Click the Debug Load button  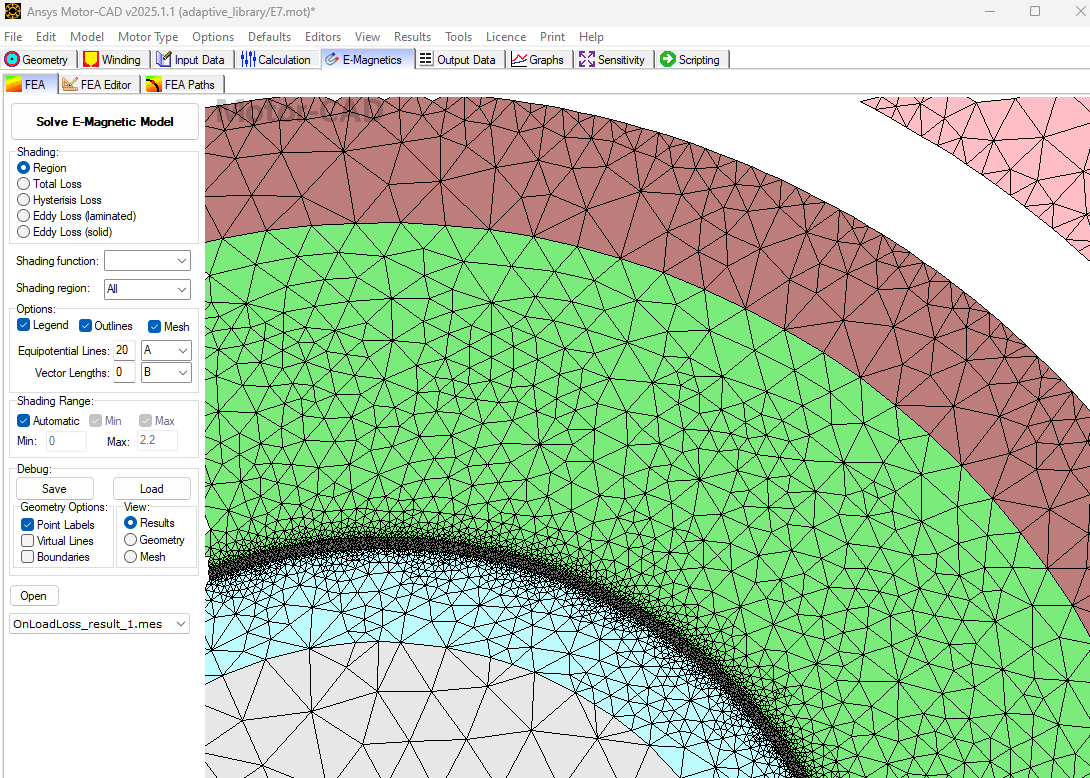(152, 489)
